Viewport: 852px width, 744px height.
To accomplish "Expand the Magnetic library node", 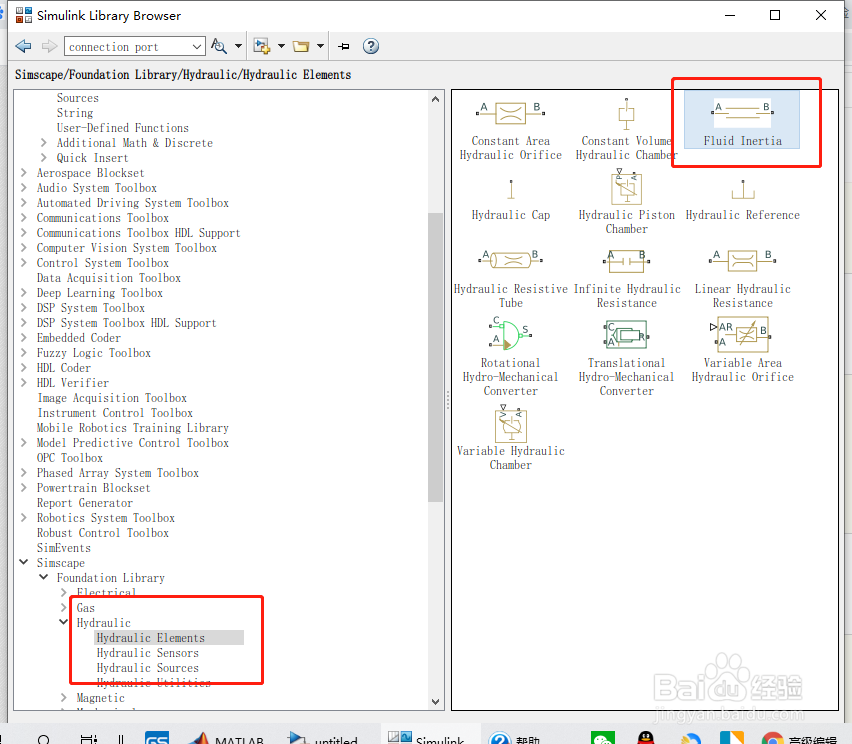I will 64,697.
